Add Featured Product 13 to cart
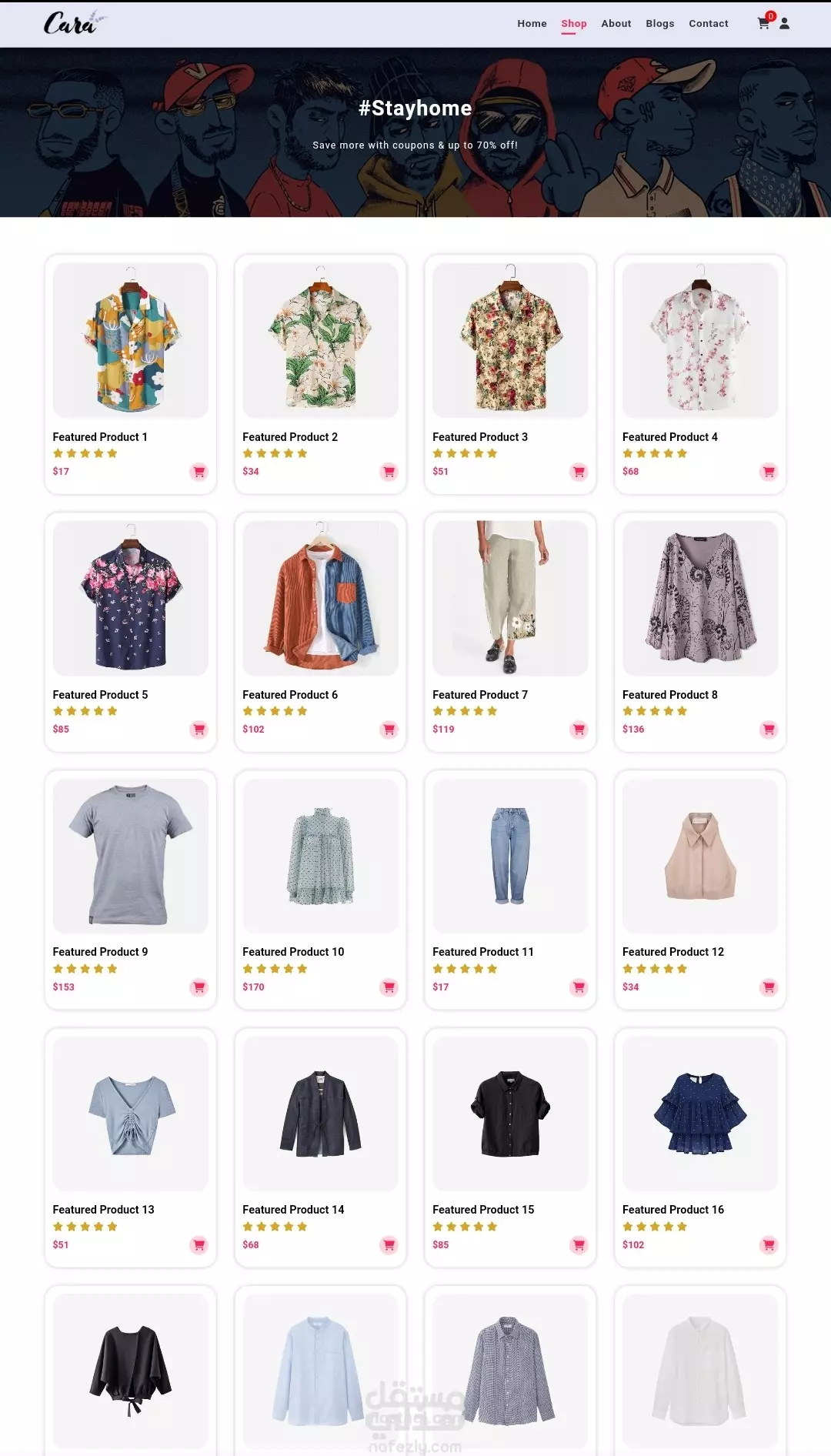Image resolution: width=831 pixels, height=1456 pixels. (x=199, y=1245)
